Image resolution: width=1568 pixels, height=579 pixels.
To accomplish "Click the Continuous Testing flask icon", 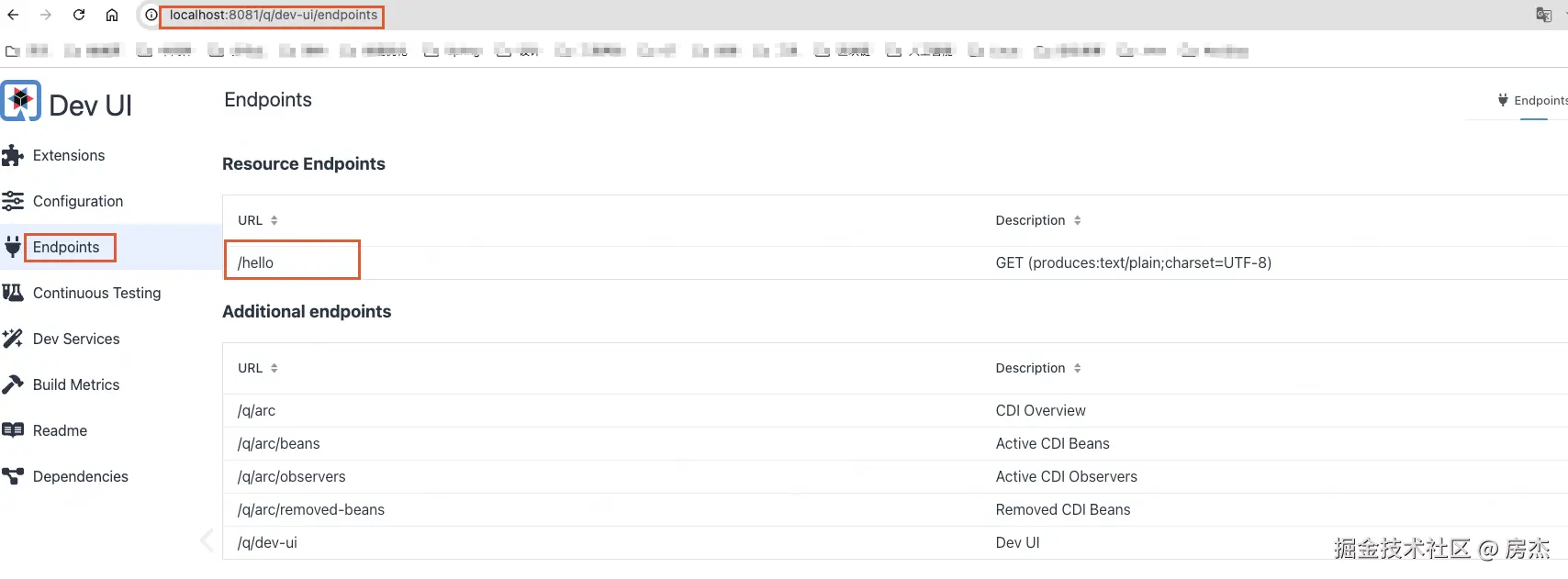I will (x=13, y=293).
